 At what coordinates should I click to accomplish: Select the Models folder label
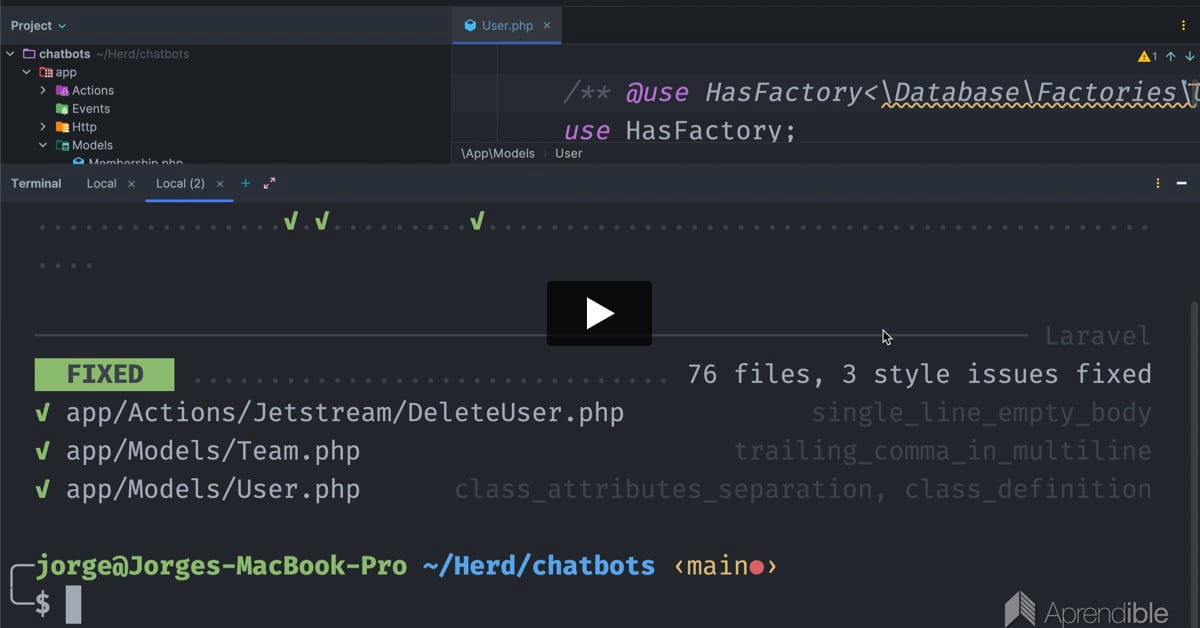pos(92,145)
